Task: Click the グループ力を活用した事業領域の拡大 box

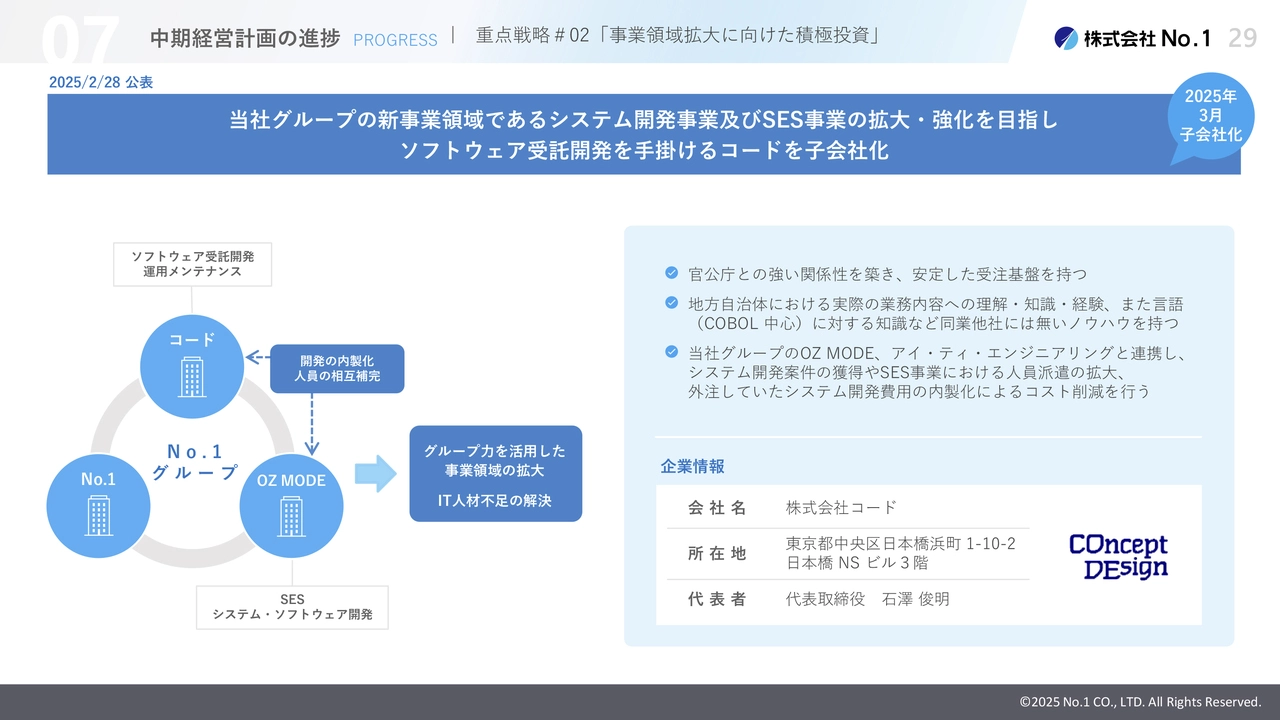Action: point(495,473)
